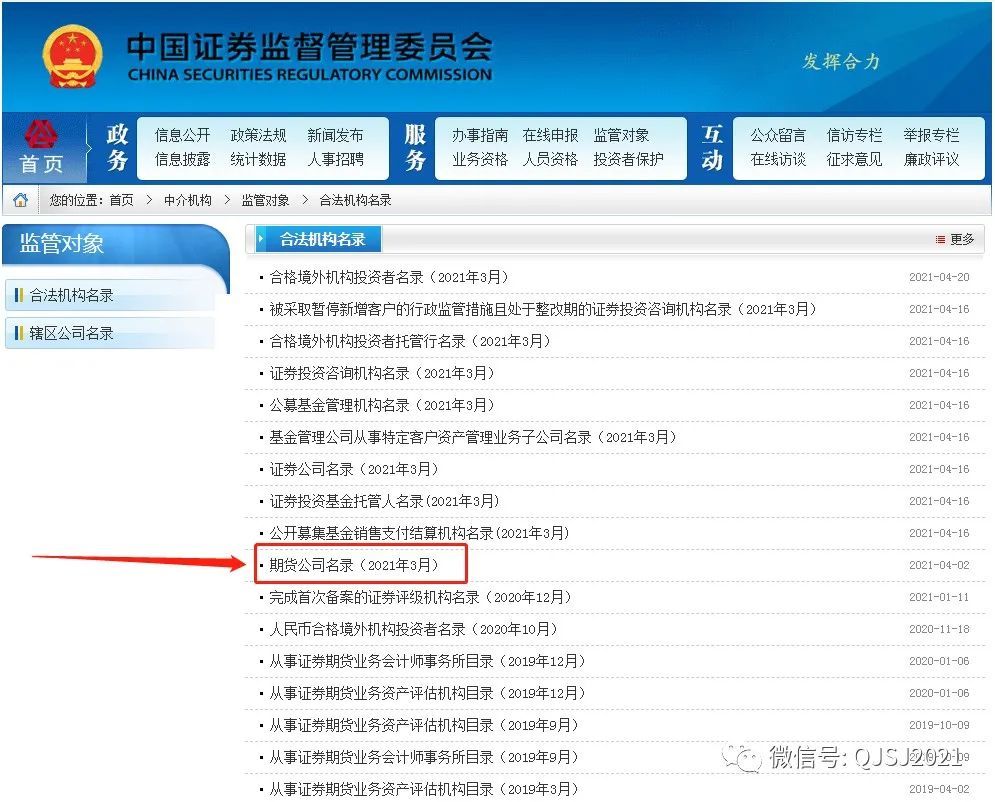Open 完成首次备案的证券评级机构名录（2020年12月）

[421, 597]
